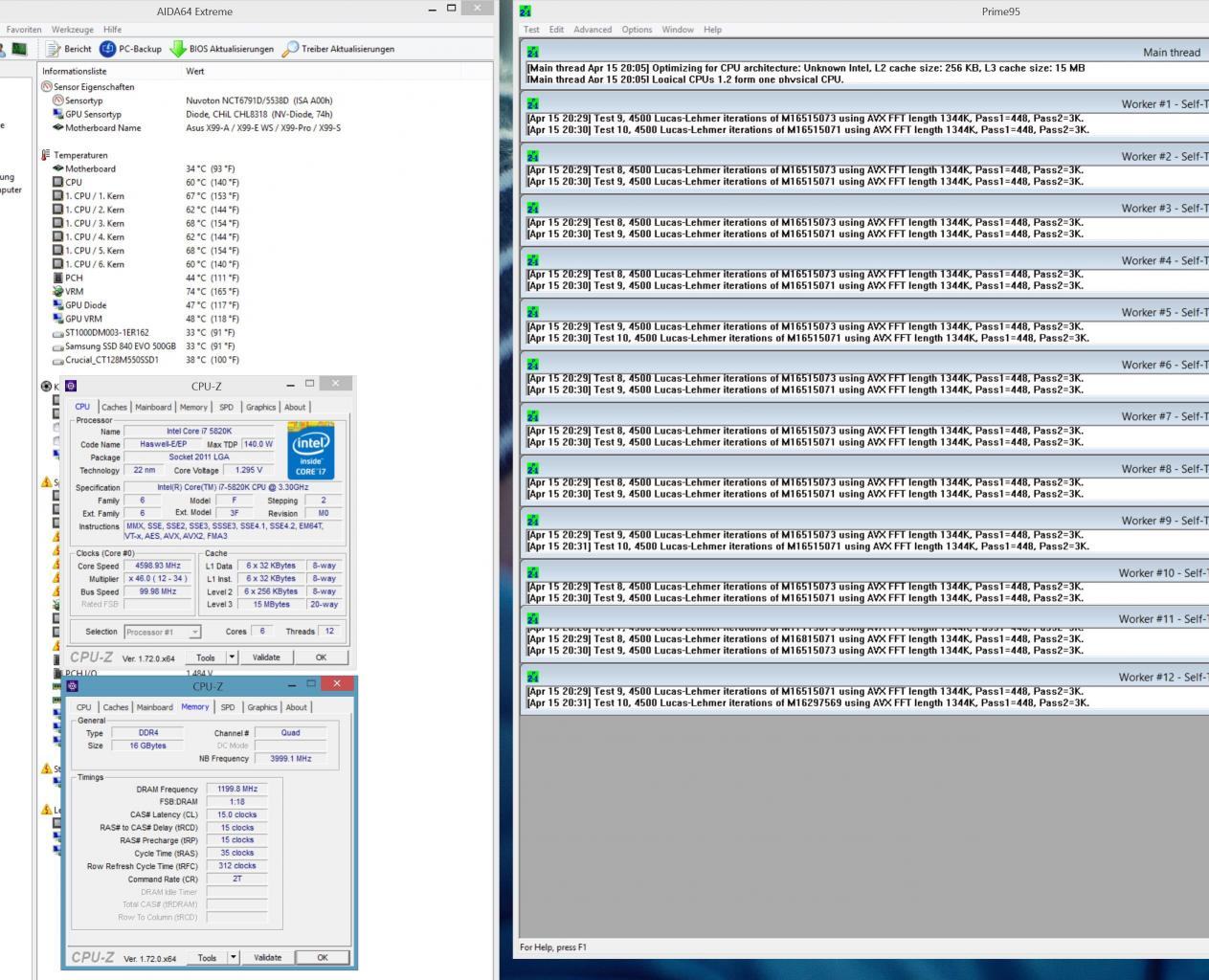Click 'For Help, press F1' status bar text
Image resolution: width=1209 pixels, height=980 pixels.
pos(553,947)
